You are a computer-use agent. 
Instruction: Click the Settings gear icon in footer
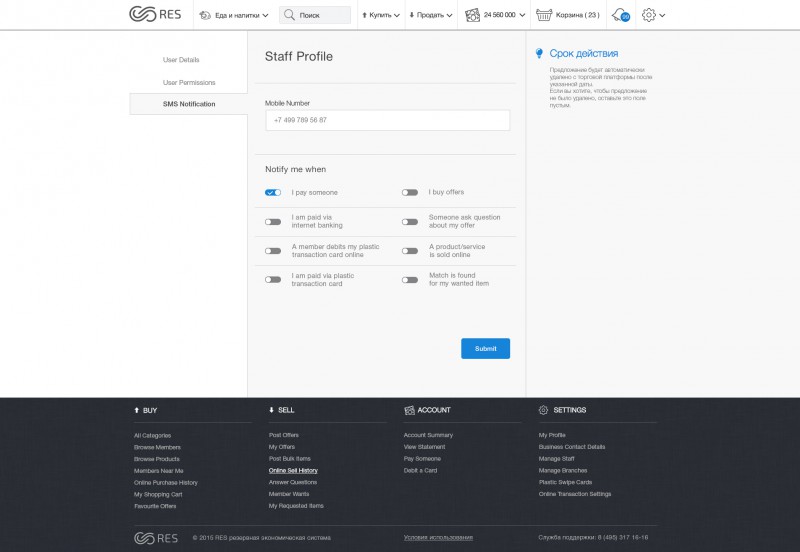pos(543,410)
